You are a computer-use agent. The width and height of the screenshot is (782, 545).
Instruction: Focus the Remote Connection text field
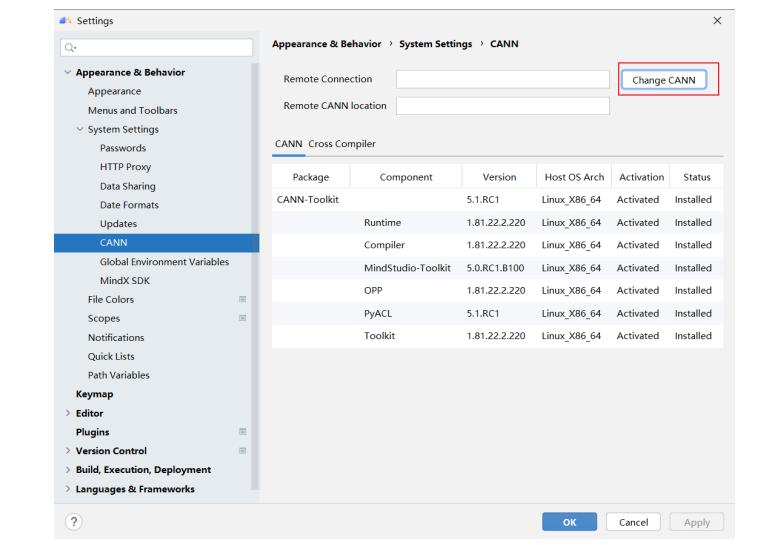(502, 79)
